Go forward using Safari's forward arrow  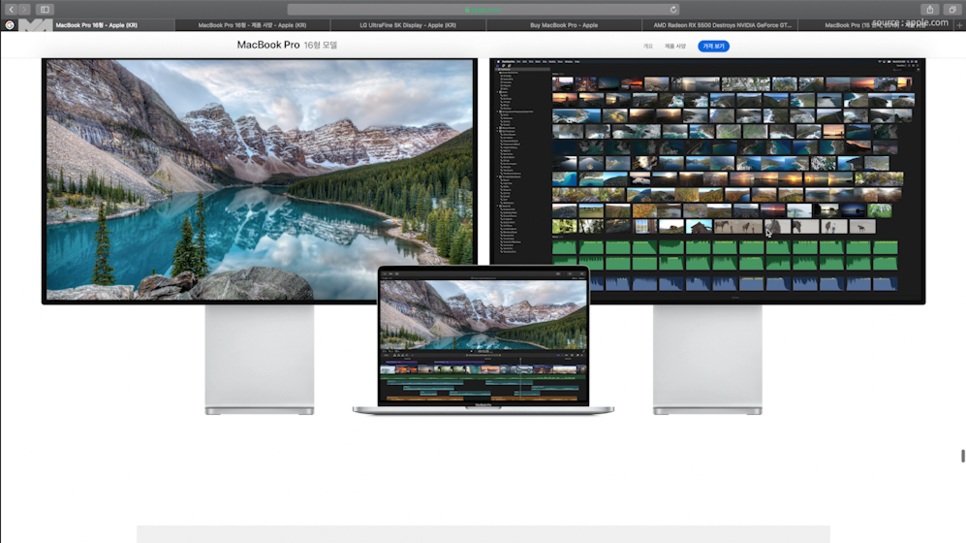pos(24,9)
